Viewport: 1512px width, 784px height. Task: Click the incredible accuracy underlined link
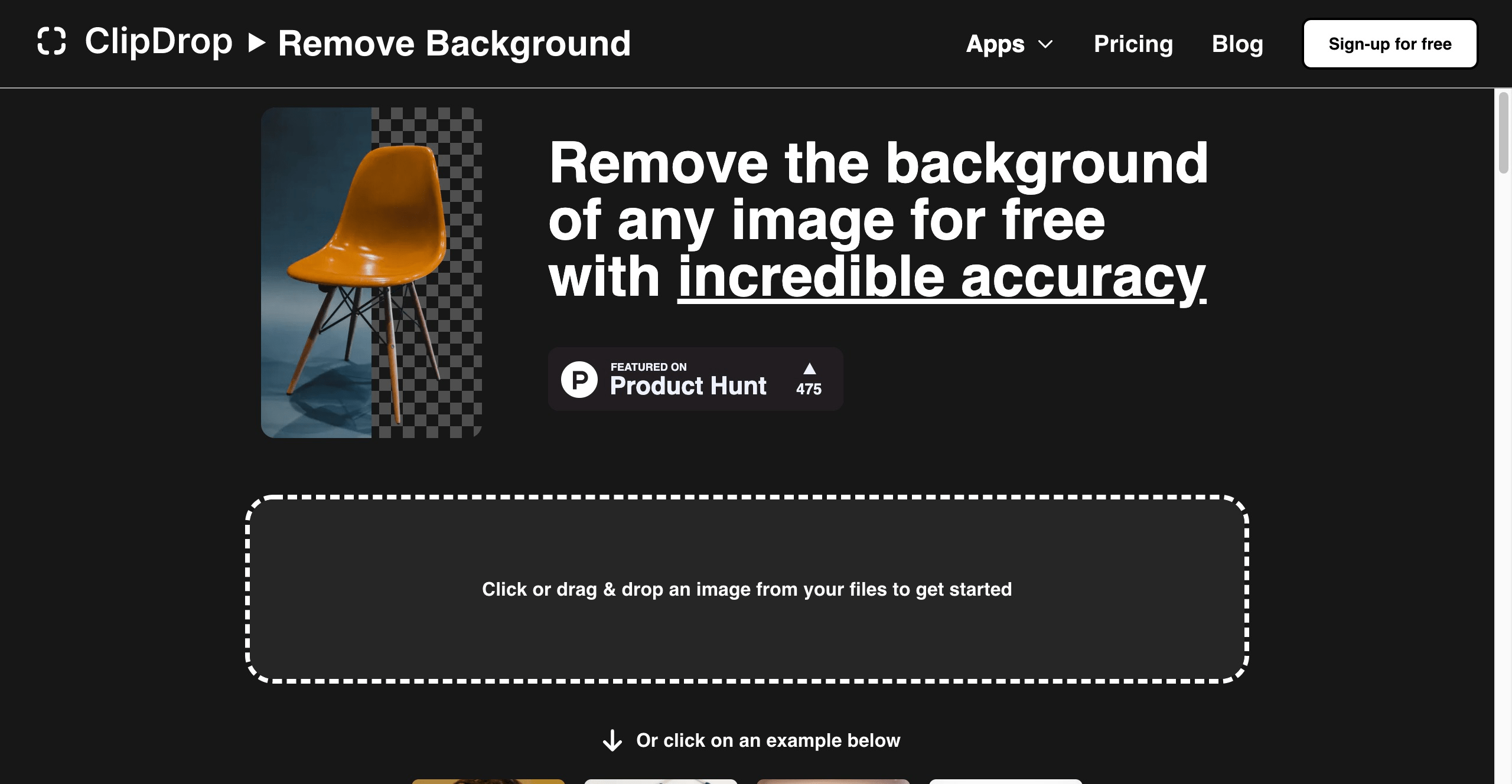pos(941,276)
